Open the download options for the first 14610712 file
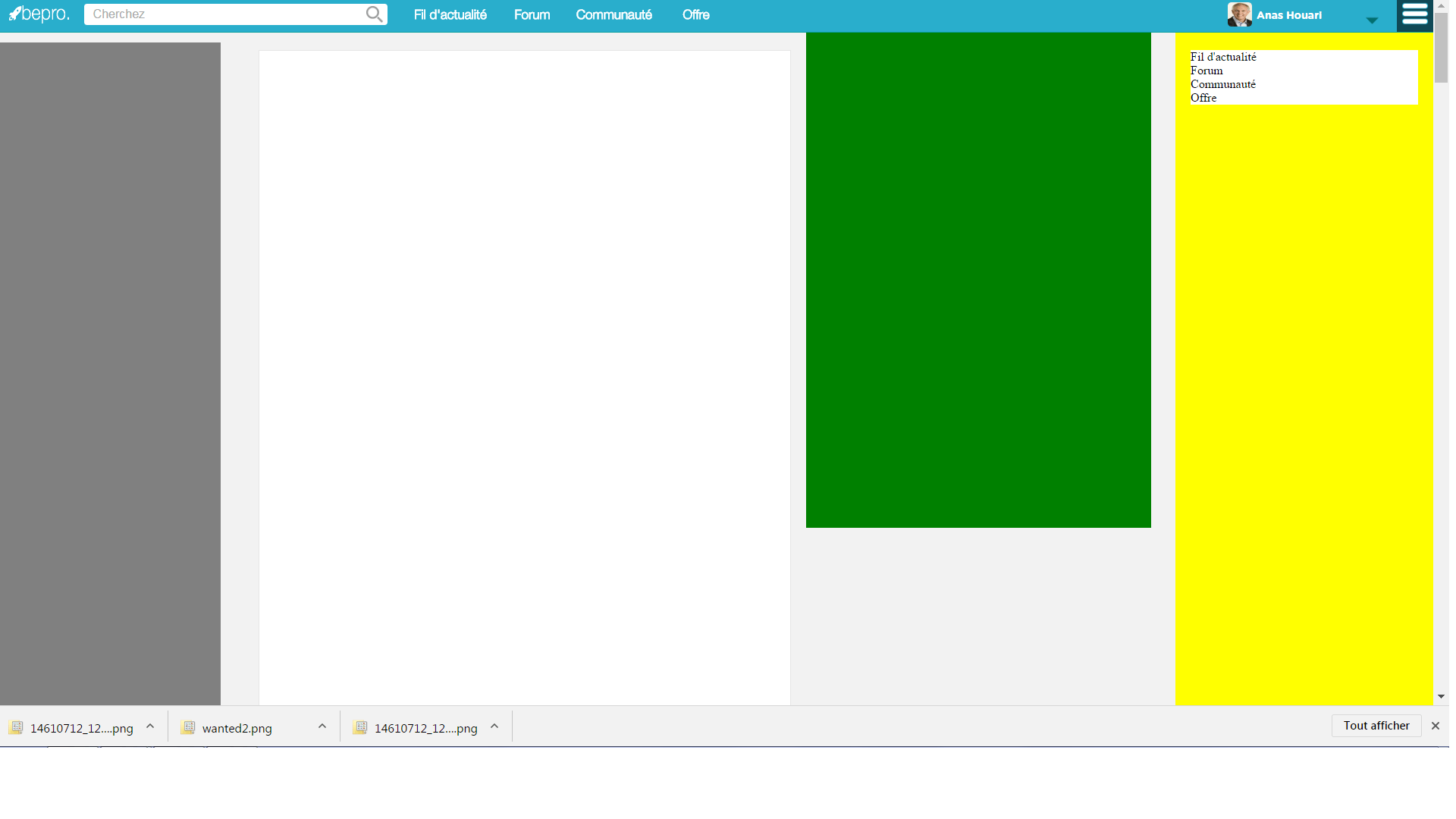This screenshot has width=1456, height=819. (150, 726)
